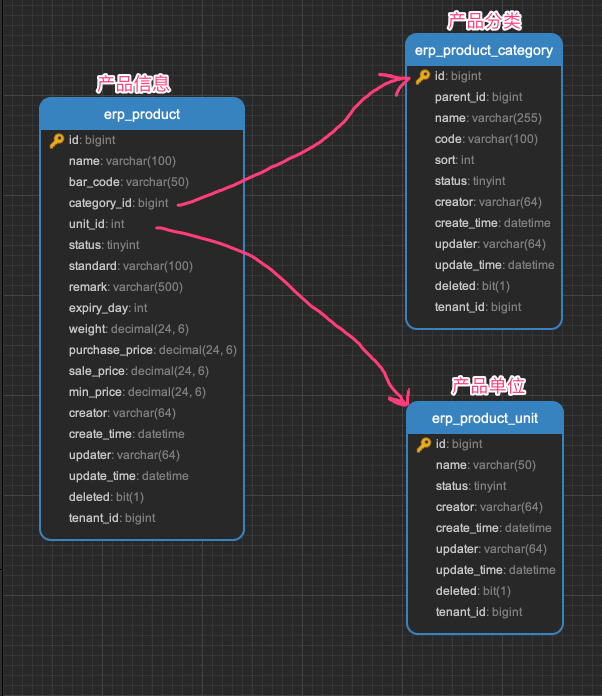Click the key icon in erp_product table
The height and width of the screenshot is (696, 602).
pos(56,141)
